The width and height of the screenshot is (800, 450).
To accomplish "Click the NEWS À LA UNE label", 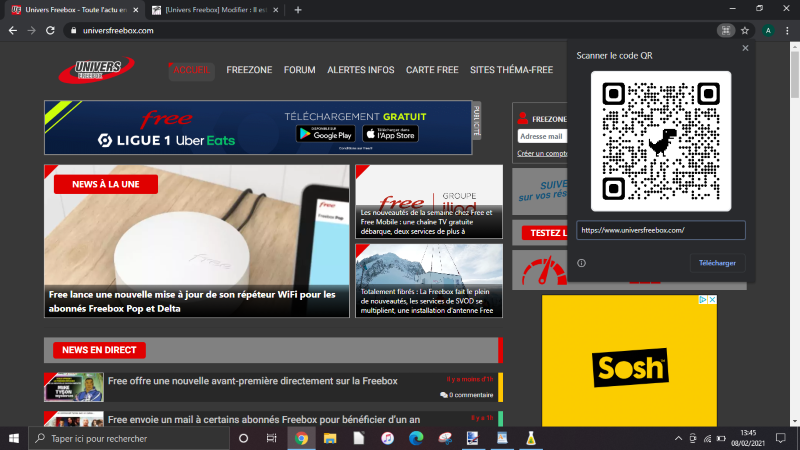I will click(106, 184).
